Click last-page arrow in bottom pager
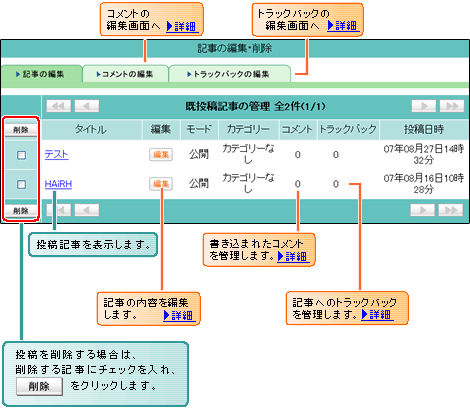 [x=451, y=210]
